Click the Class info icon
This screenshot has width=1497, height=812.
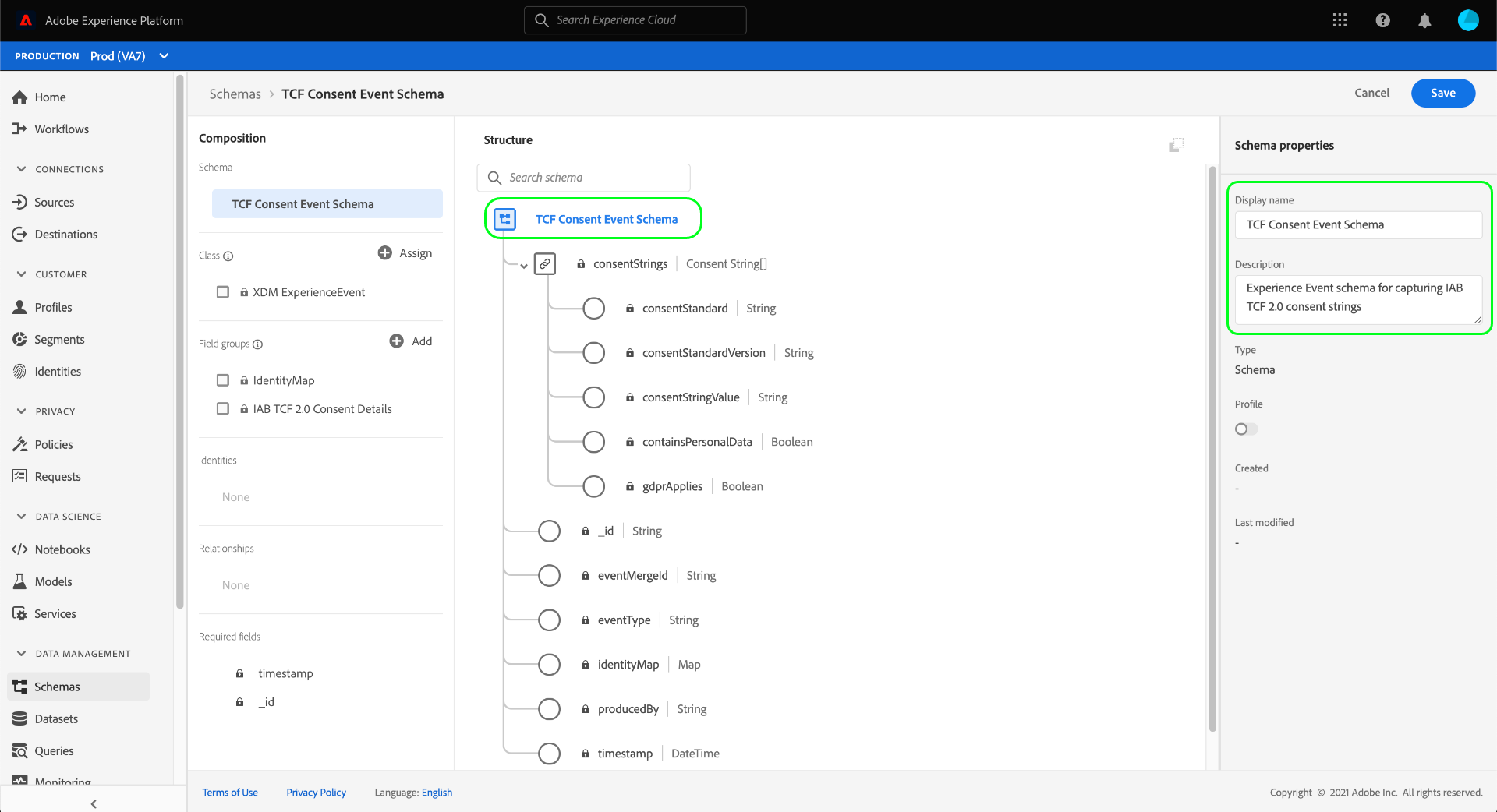pos(228,256)
